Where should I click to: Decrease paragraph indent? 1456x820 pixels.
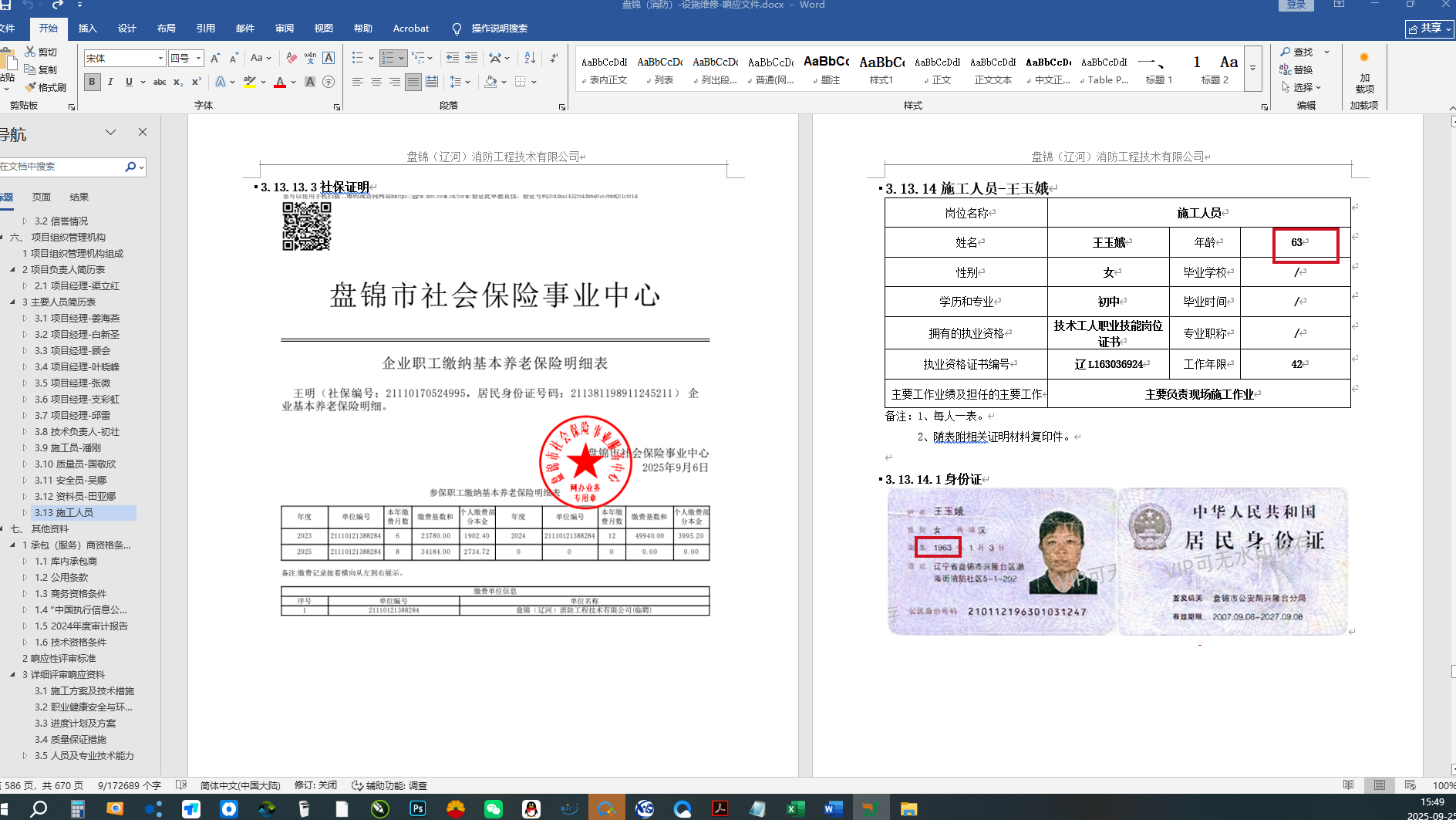coord(453,58)
